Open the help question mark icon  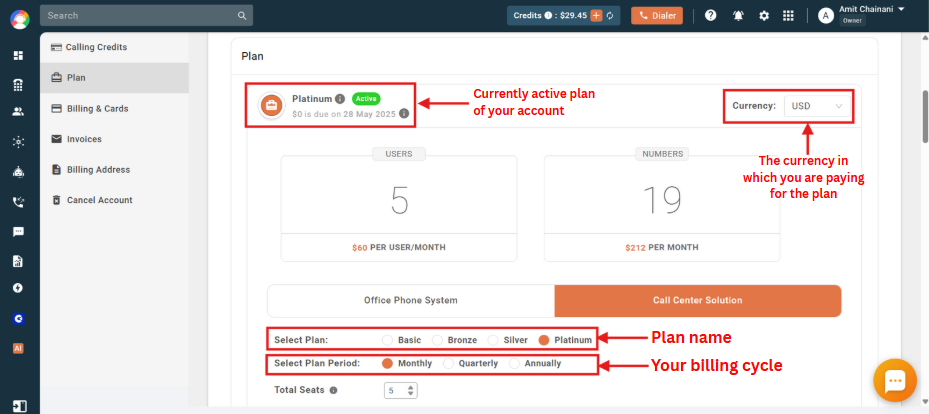(x=710, y=15)
